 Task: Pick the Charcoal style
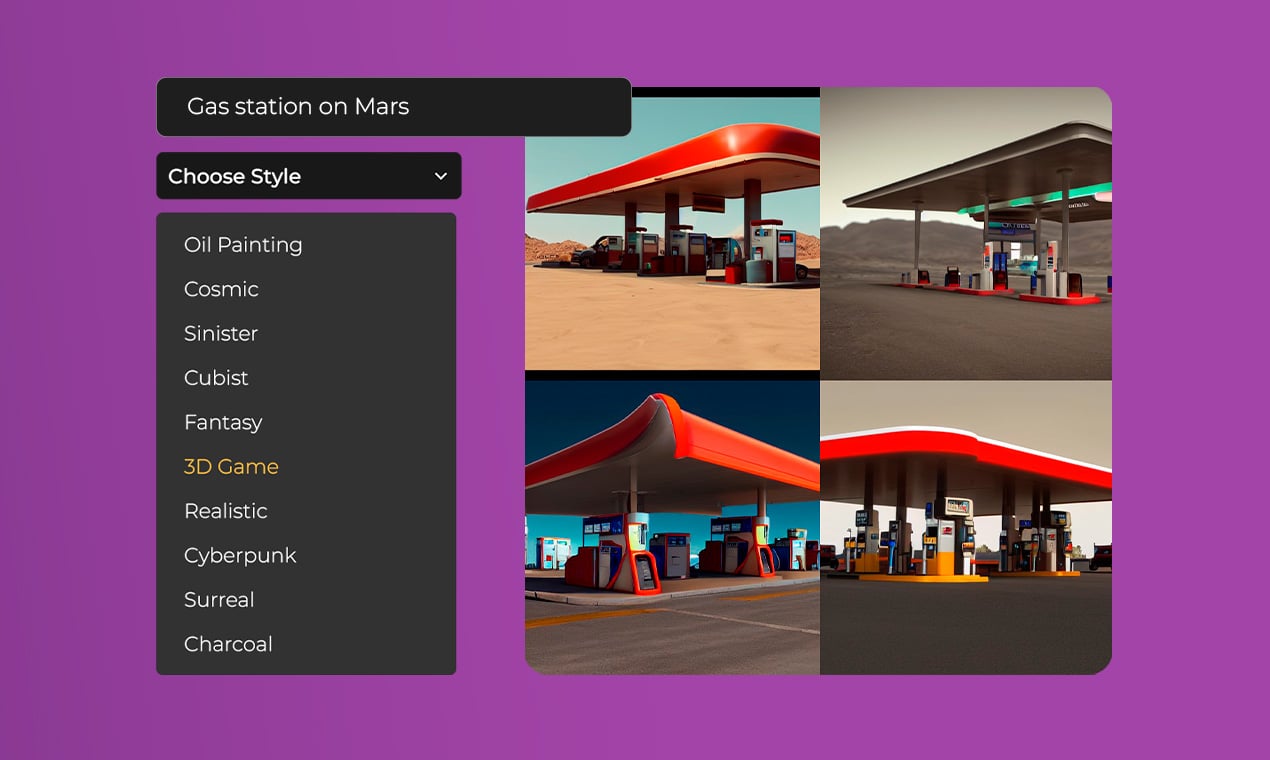point(228,644)
